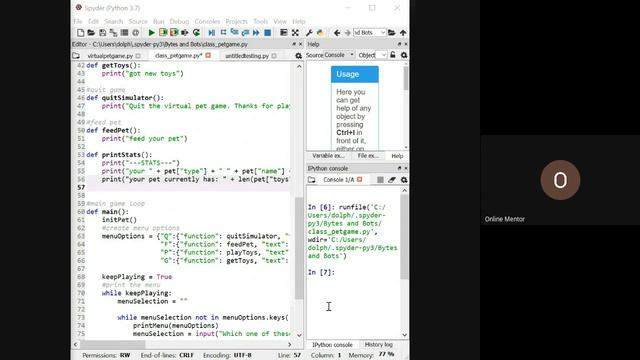This screenshot has width=640, height=360.
Task: Create a new file with the toolbar icon
Action: [80, 33]
